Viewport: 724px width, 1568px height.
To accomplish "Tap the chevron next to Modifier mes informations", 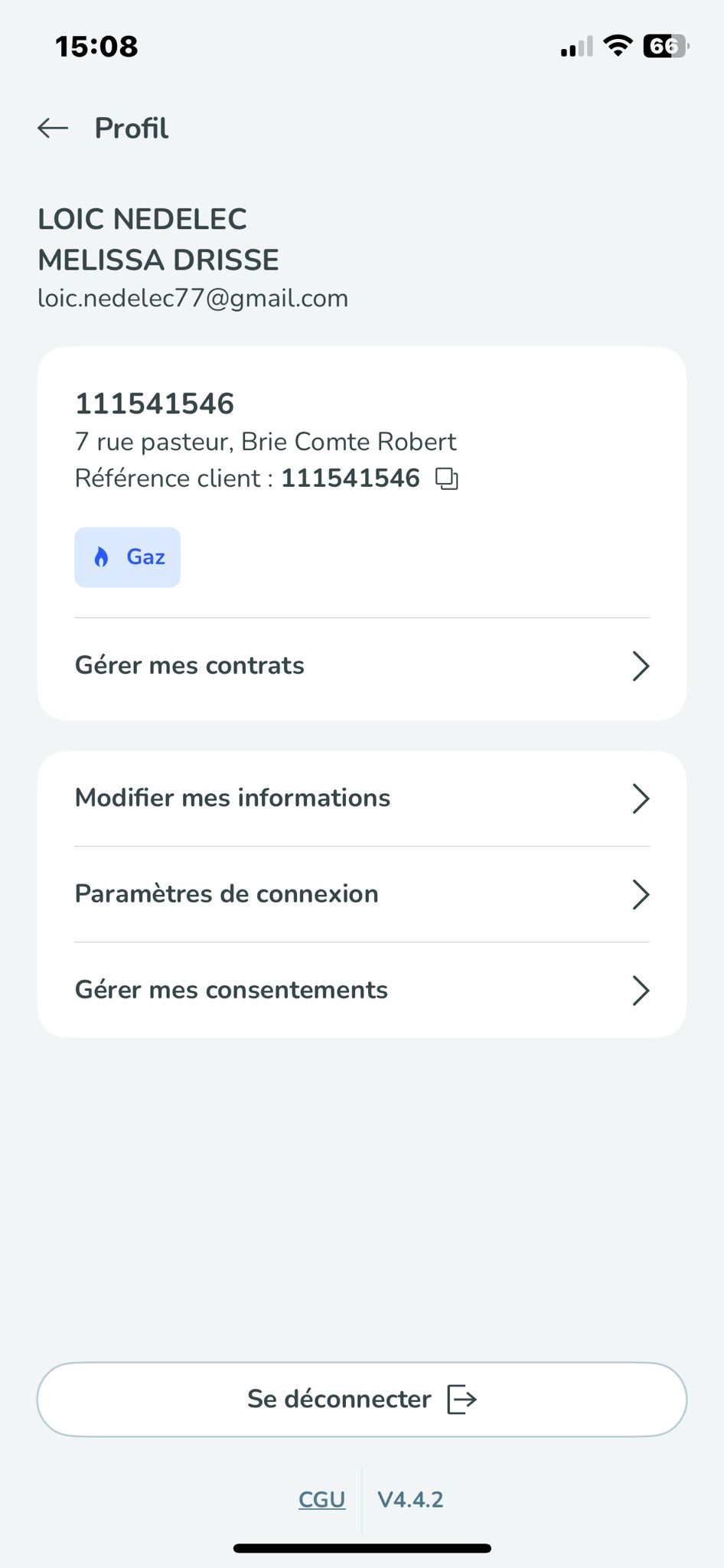I will [641, 799].
